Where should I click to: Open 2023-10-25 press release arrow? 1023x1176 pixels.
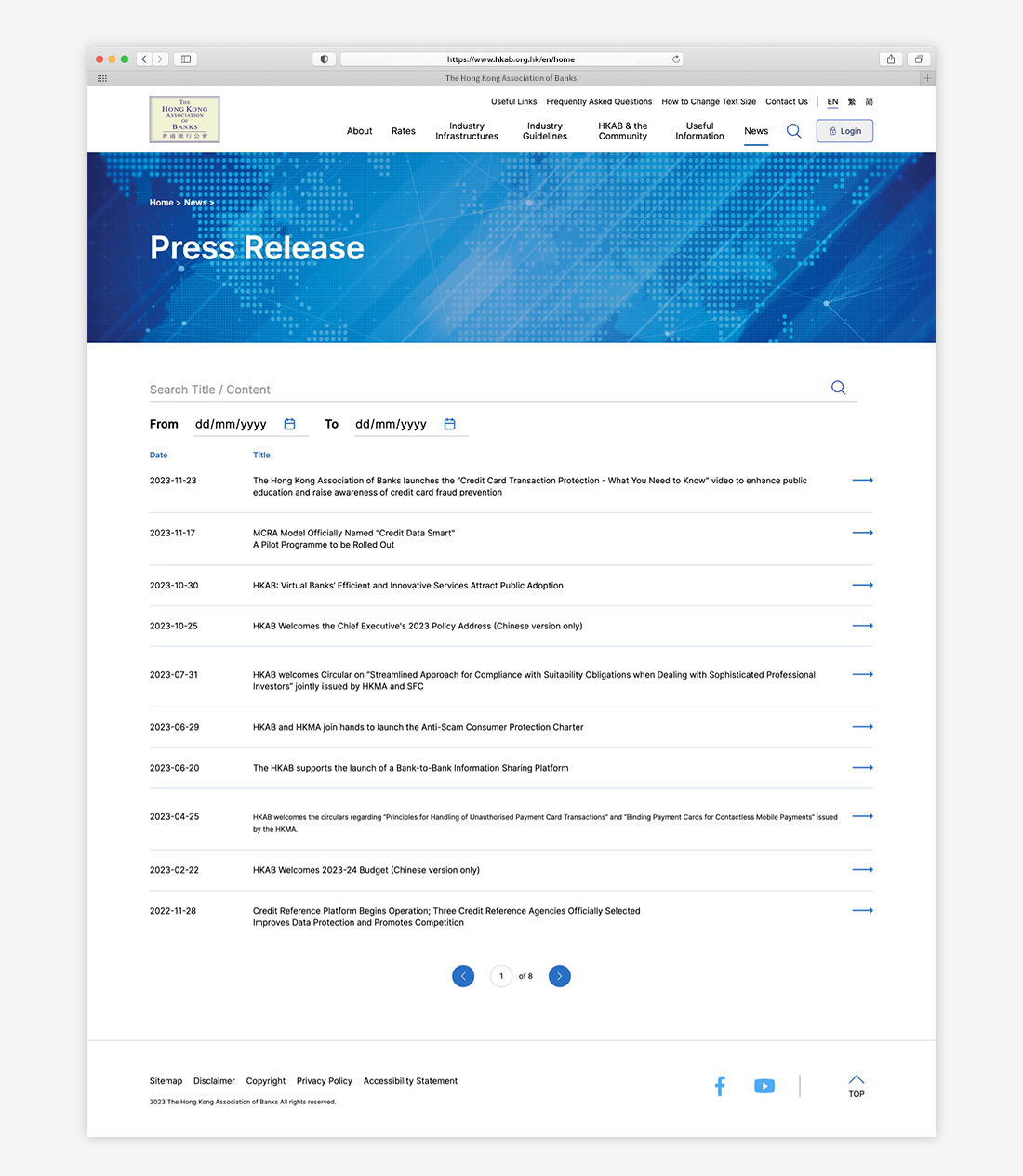(x=862, y=626)
